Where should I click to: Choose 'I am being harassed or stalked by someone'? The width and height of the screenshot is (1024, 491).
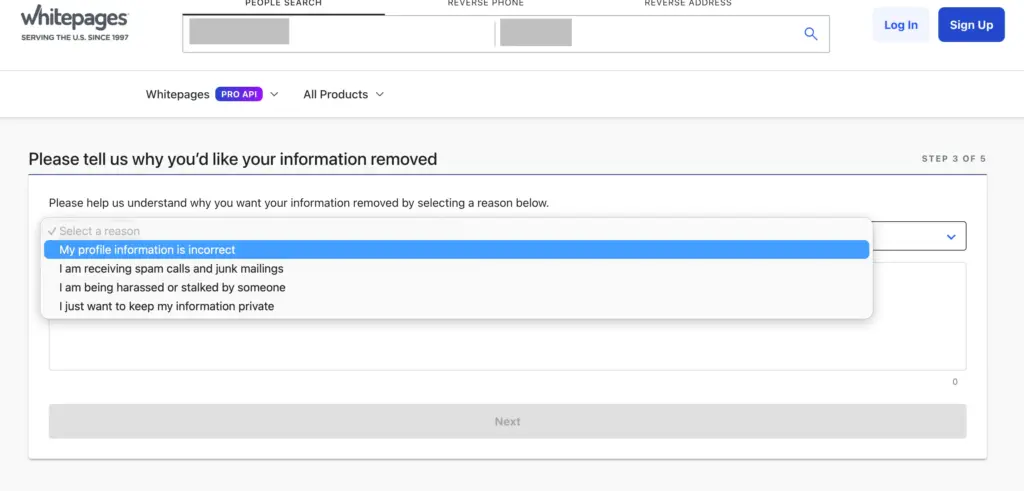click(x=456, y=287)
